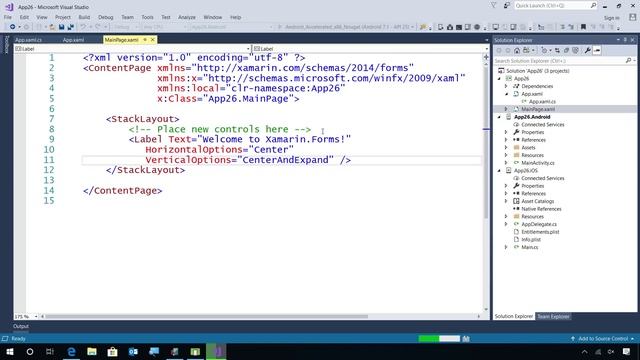Open the editor zoom level dropdown

pyautogui.click(x=36, y=316)
